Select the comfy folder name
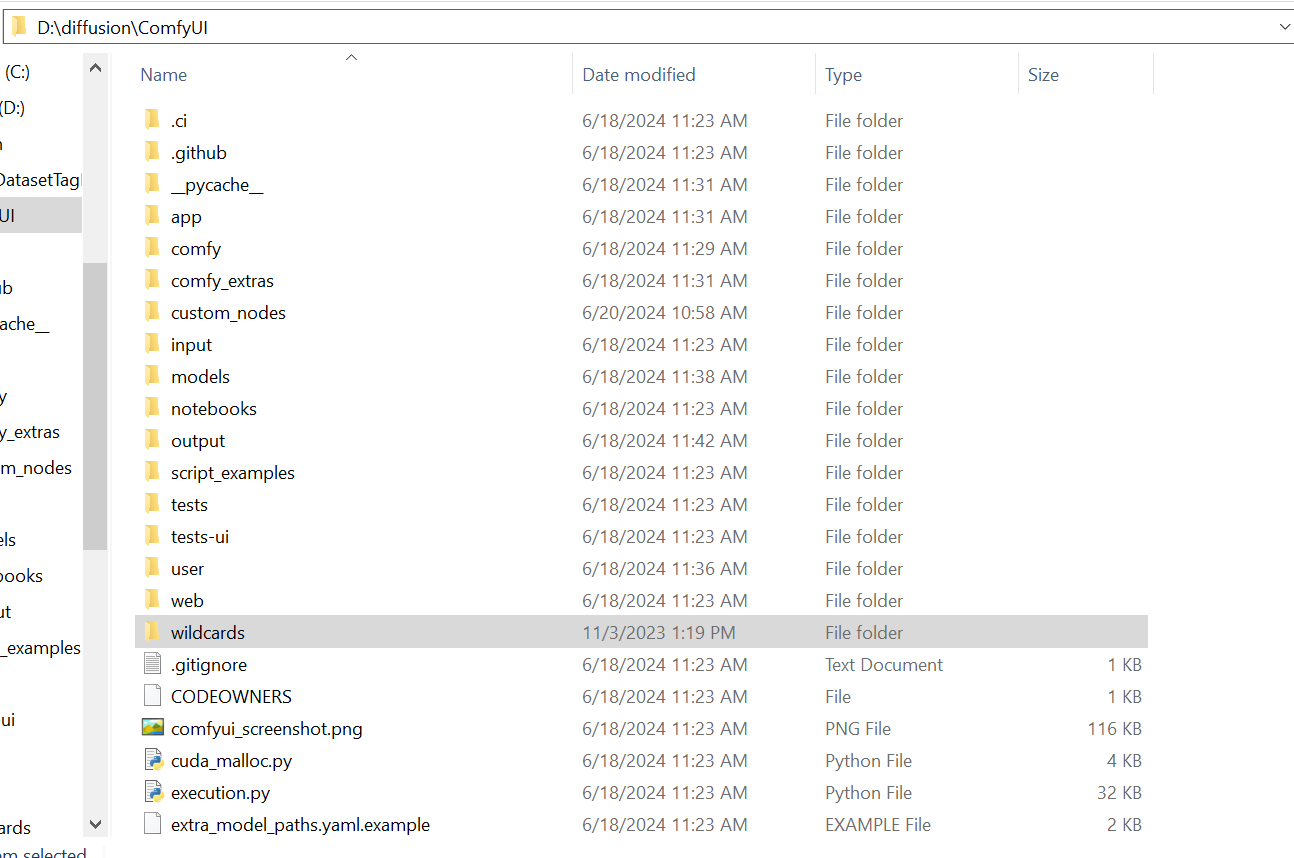 coord(196,249)
